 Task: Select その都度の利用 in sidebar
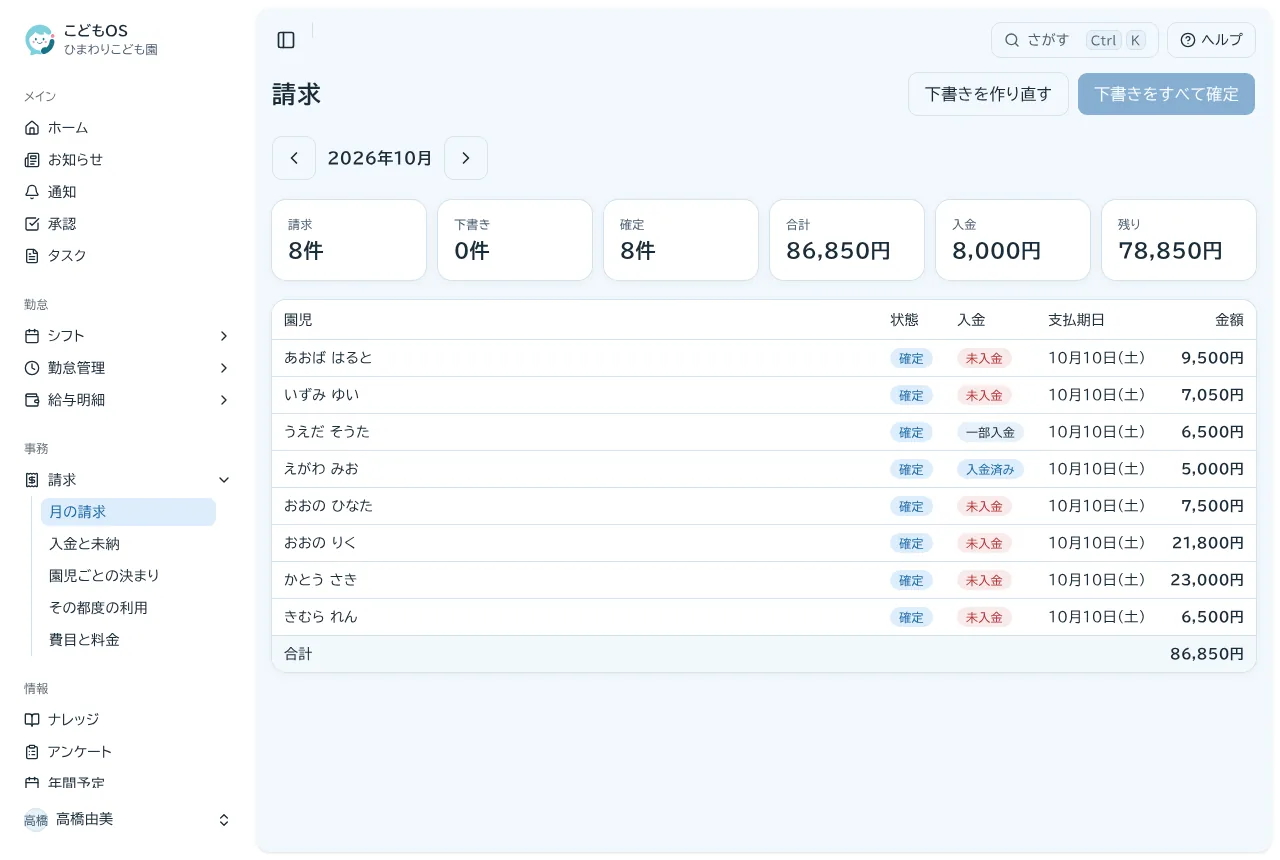point(128,608)
